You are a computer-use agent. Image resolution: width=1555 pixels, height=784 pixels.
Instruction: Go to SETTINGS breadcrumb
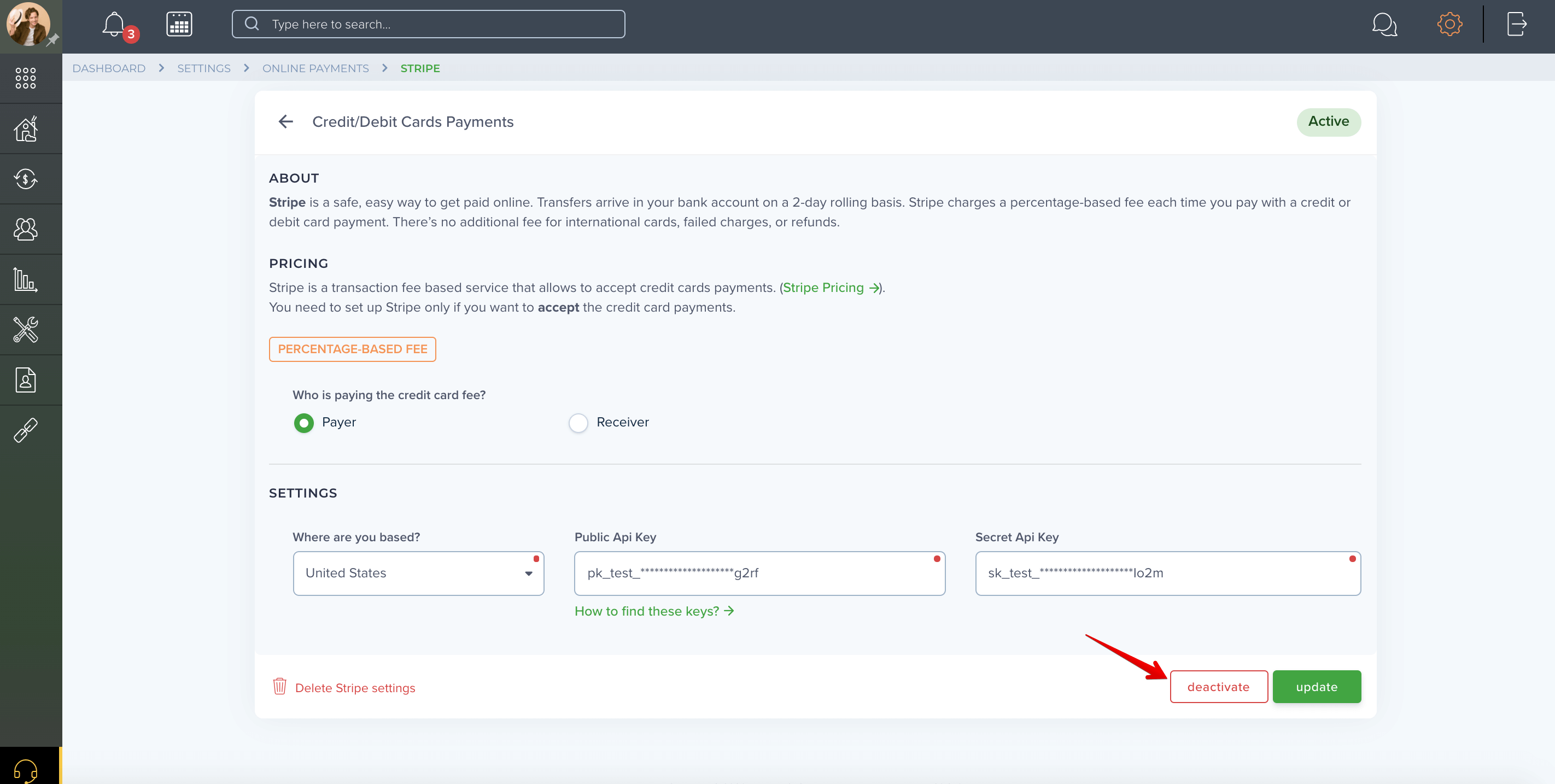pyautogui.click(x=204, y=68)
